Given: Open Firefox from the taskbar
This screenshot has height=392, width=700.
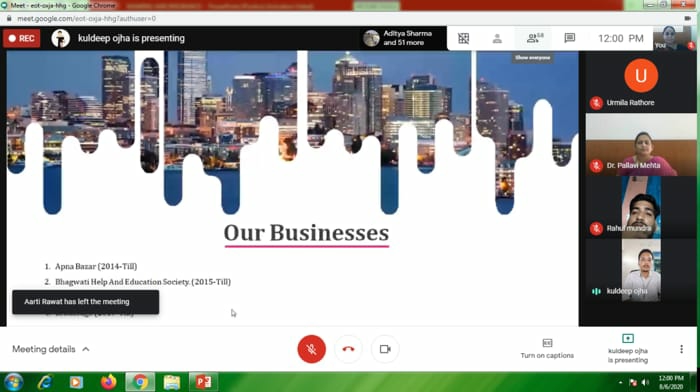Looking at the screenshot, I should click(108, 382).
